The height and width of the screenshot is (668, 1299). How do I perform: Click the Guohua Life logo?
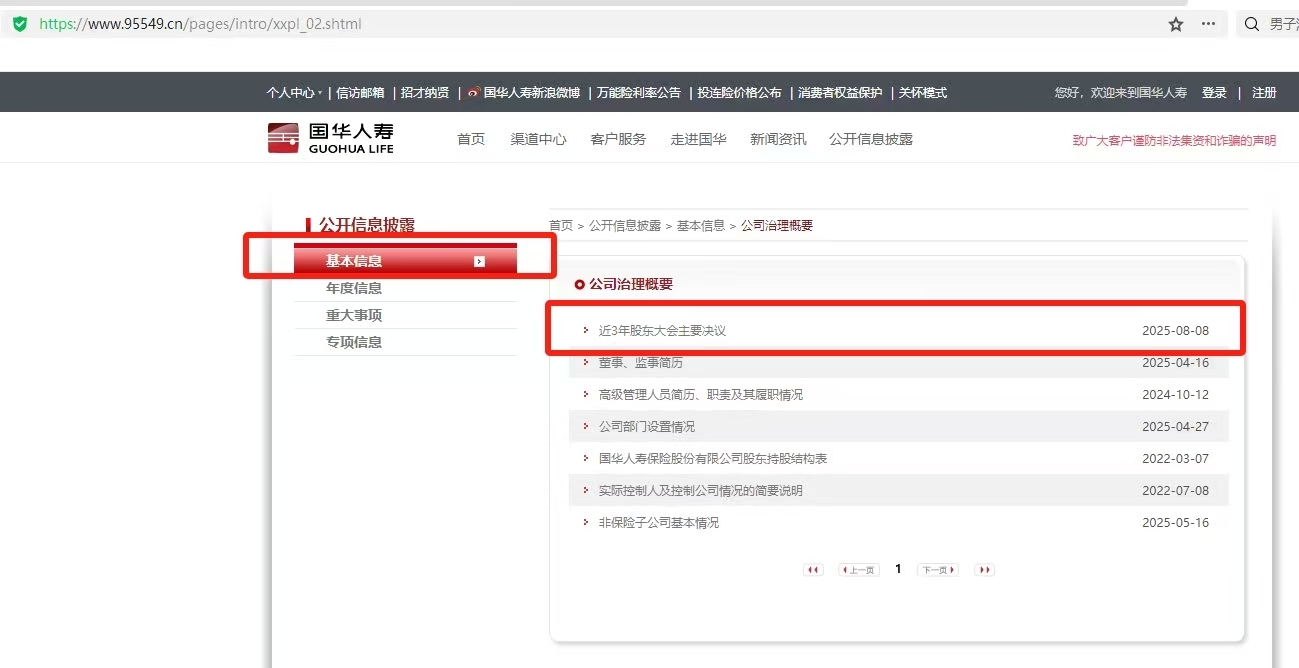pos(331,138)
